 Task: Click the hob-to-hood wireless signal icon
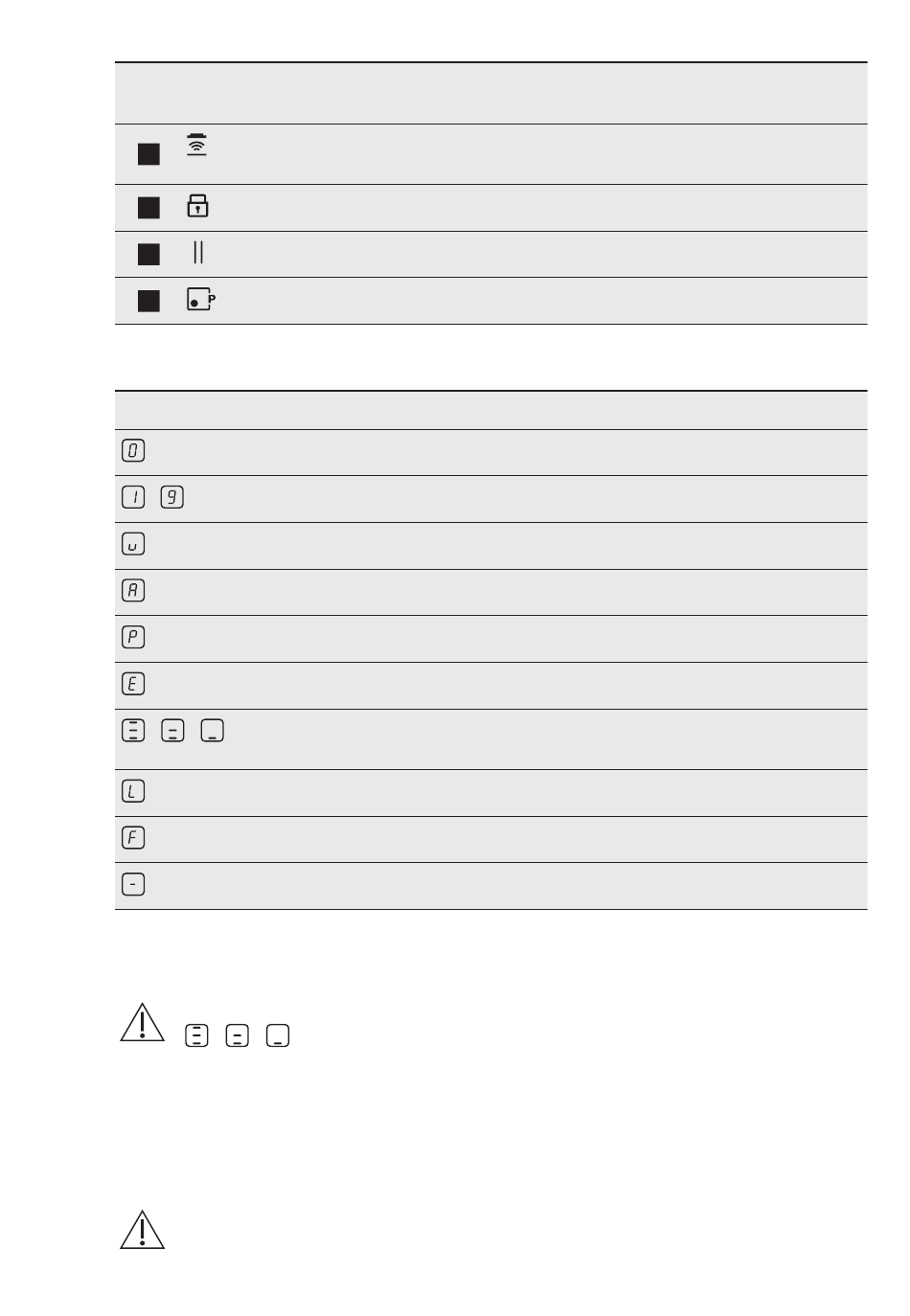point(196,145)
